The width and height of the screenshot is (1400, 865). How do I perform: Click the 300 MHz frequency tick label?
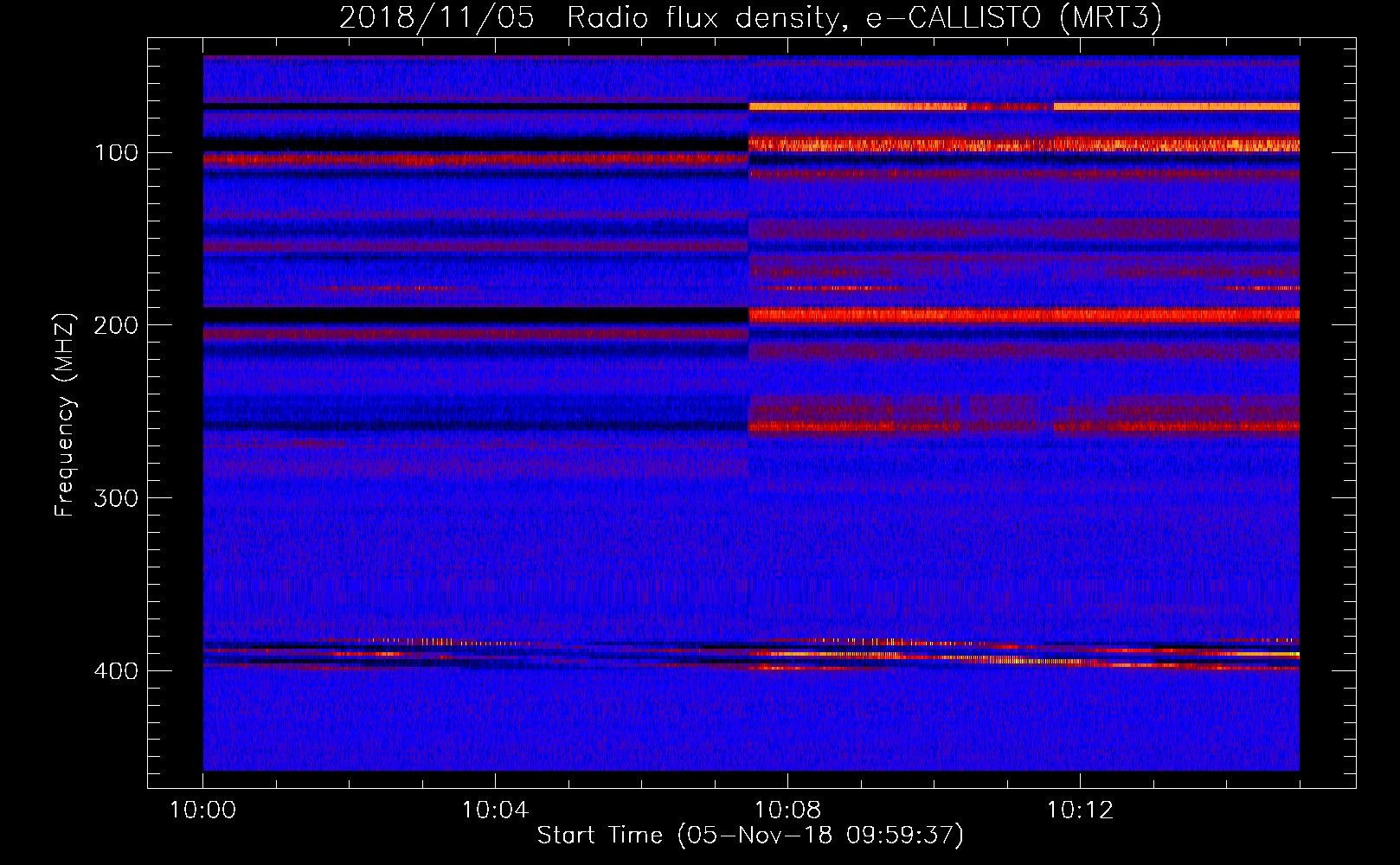pos(116,498)
